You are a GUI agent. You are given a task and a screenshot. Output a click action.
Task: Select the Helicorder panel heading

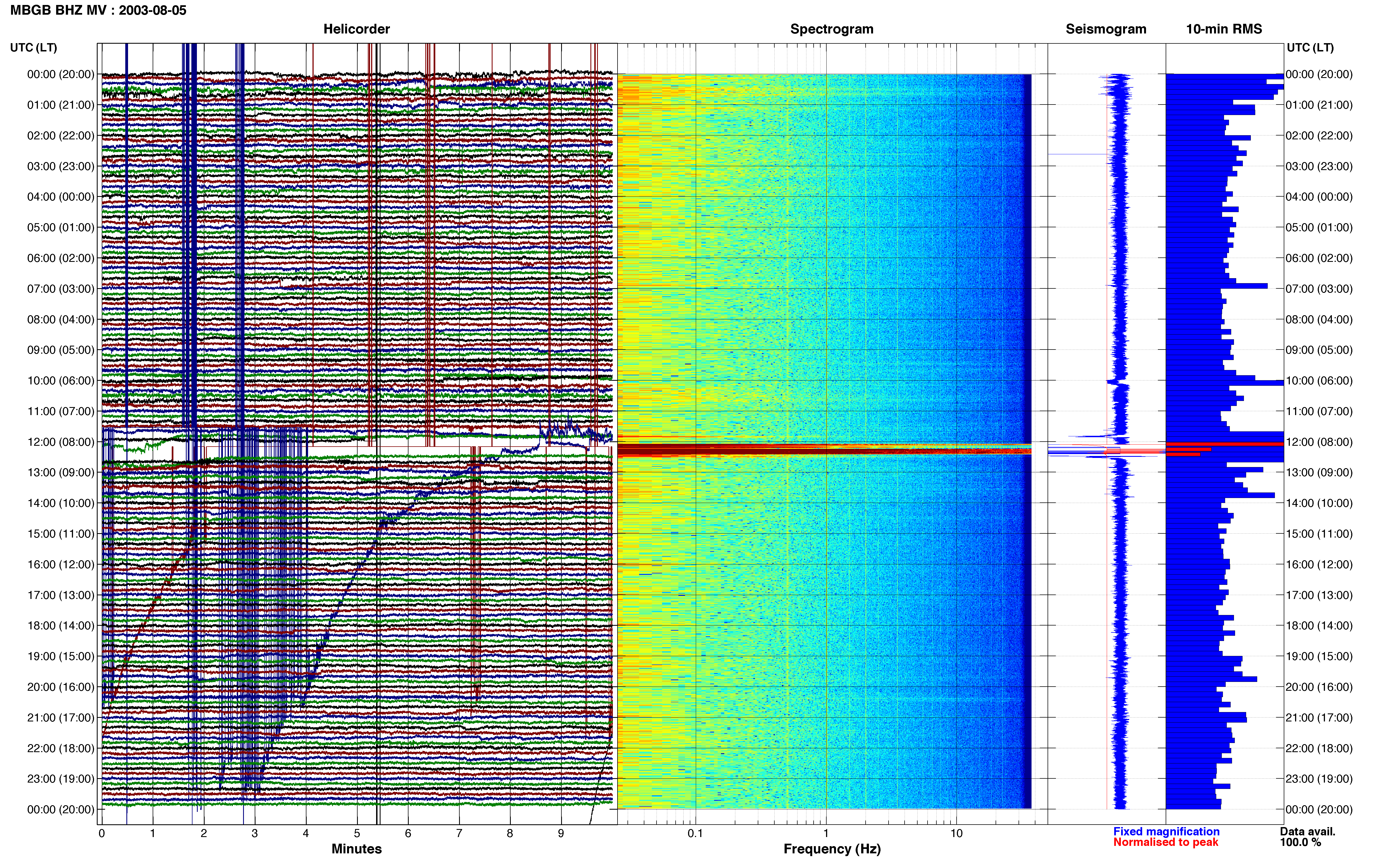[x=356, y=29]
